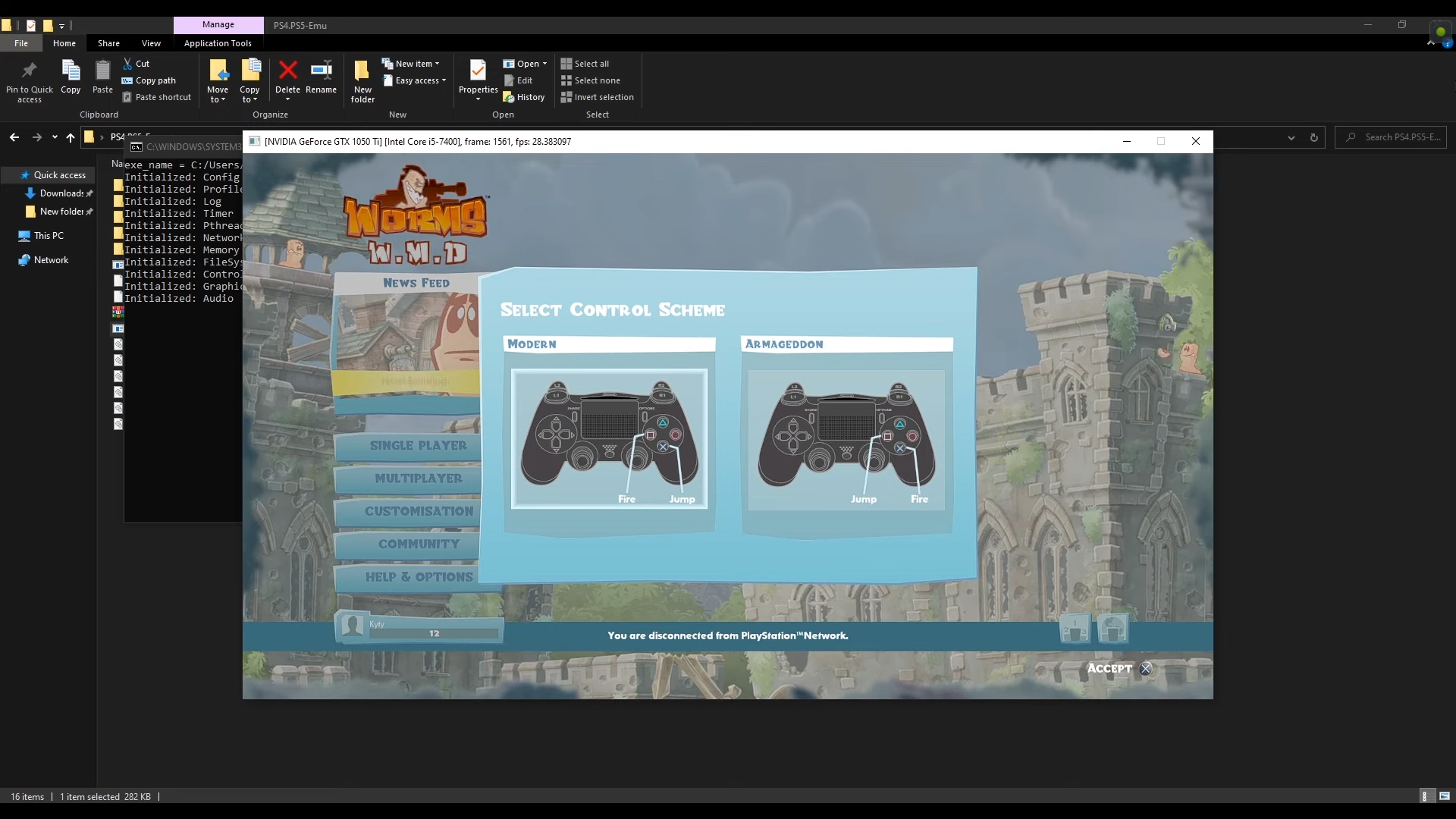Click the player level 12 progress bar
Viewport: 1456px width, 819px height.
[434, 633]
